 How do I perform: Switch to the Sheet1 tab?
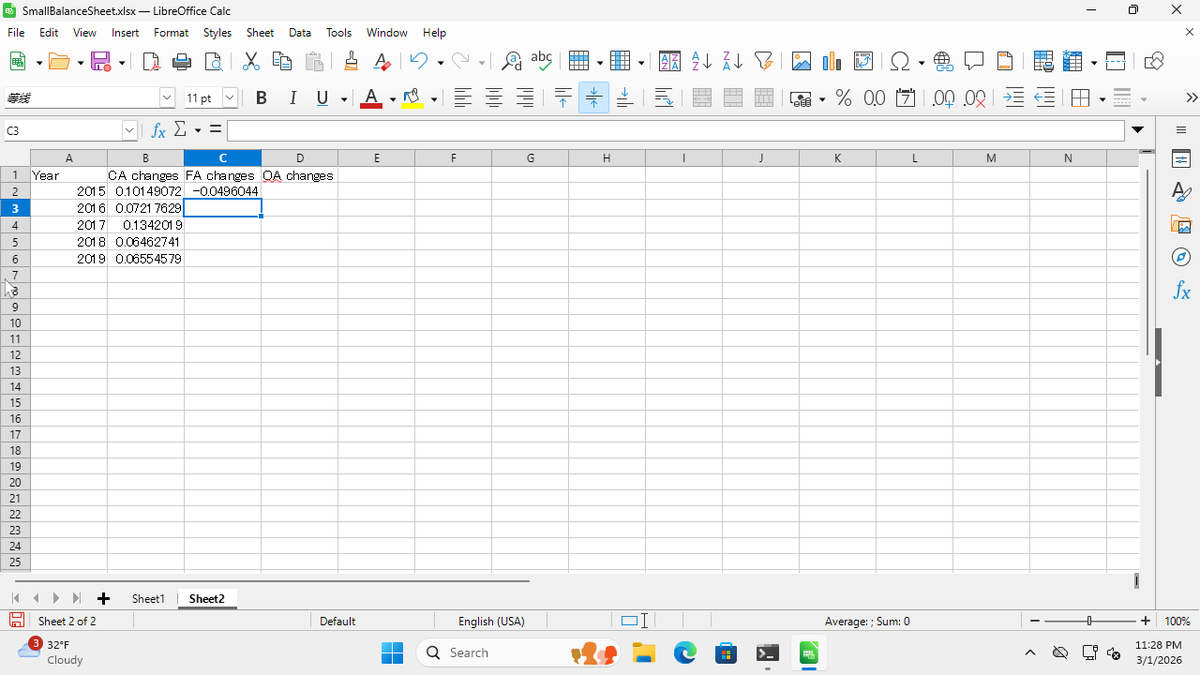click(148, 598)
